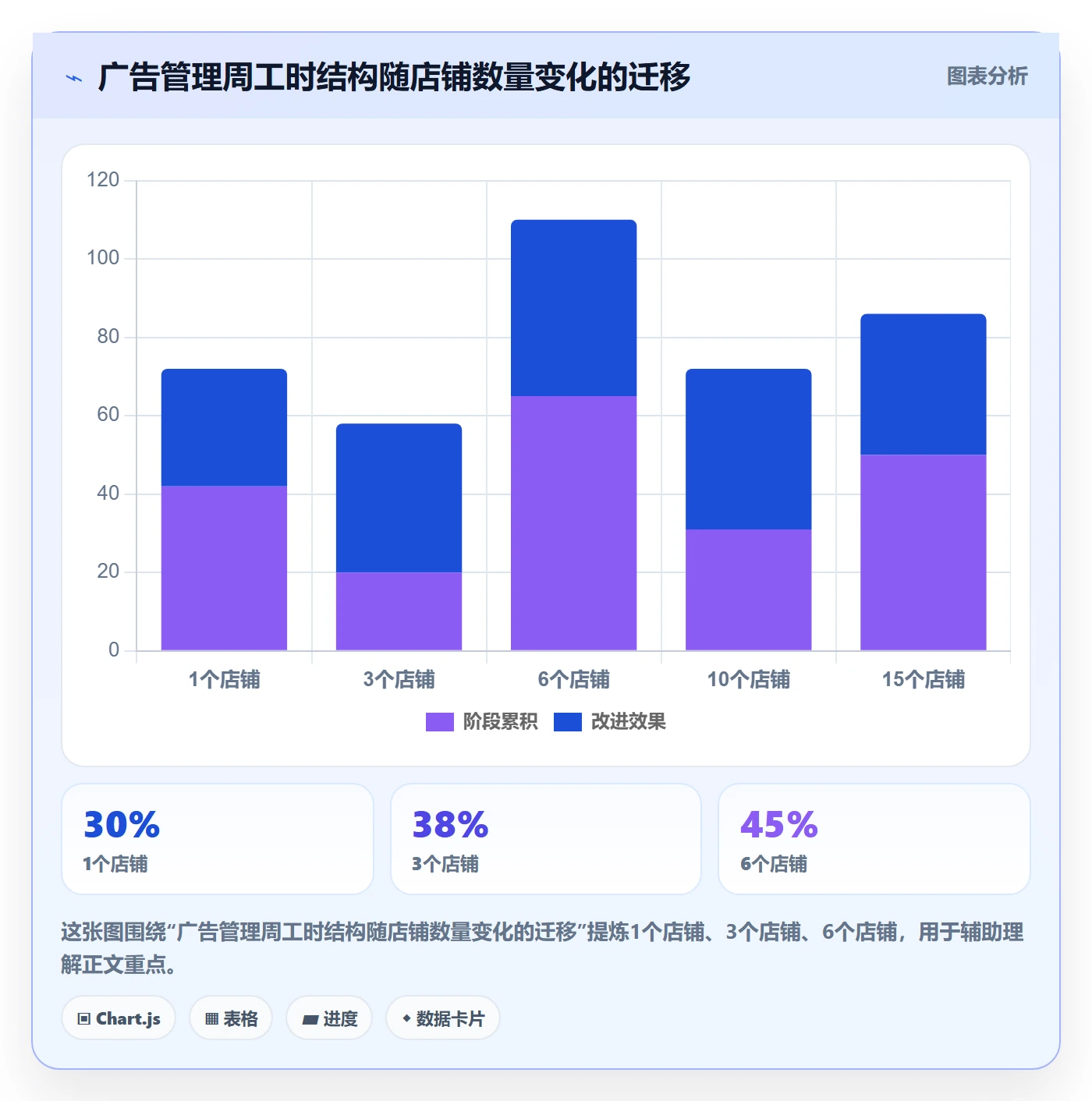Screen dimensions: 1092x1101
Task: Click the square icon in Chart.js chip
Action: pos(84,1019)
